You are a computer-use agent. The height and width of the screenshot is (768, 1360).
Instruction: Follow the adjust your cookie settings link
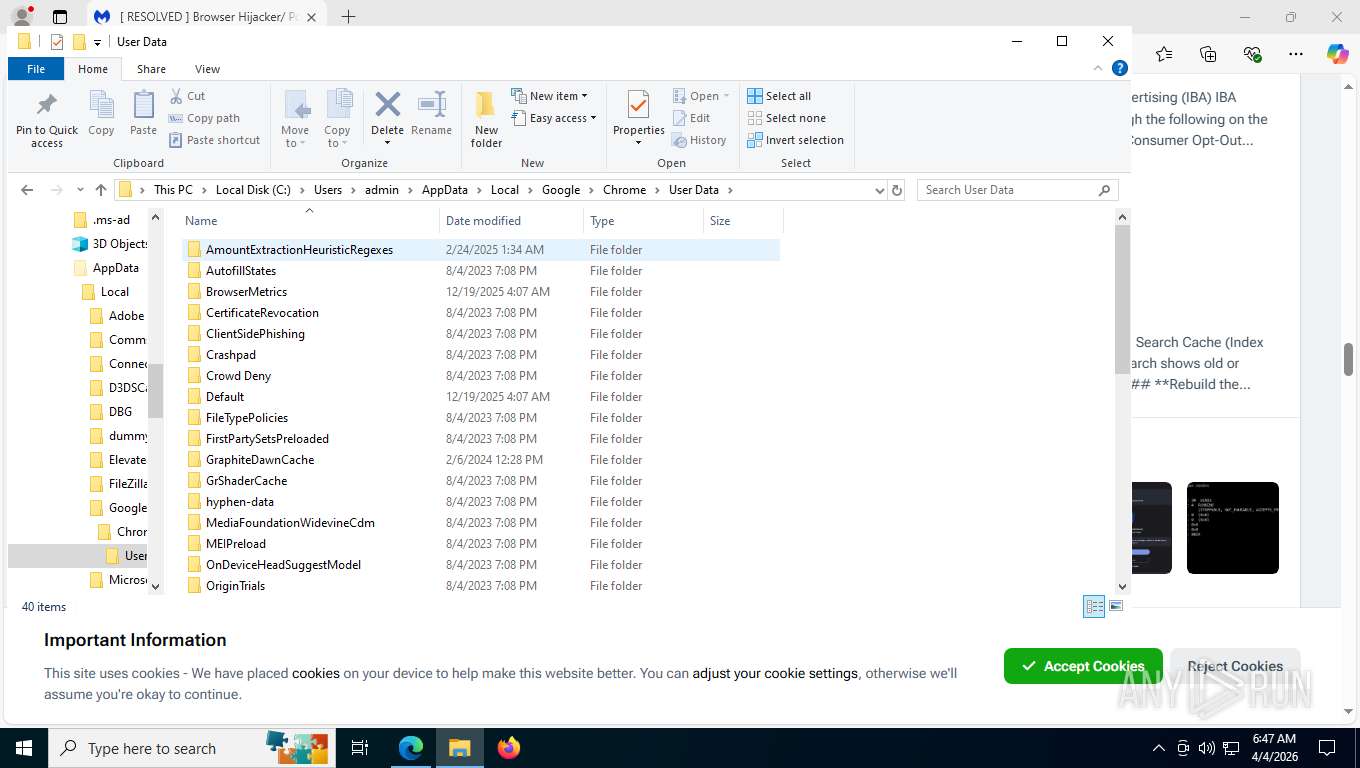click(775, 673)
